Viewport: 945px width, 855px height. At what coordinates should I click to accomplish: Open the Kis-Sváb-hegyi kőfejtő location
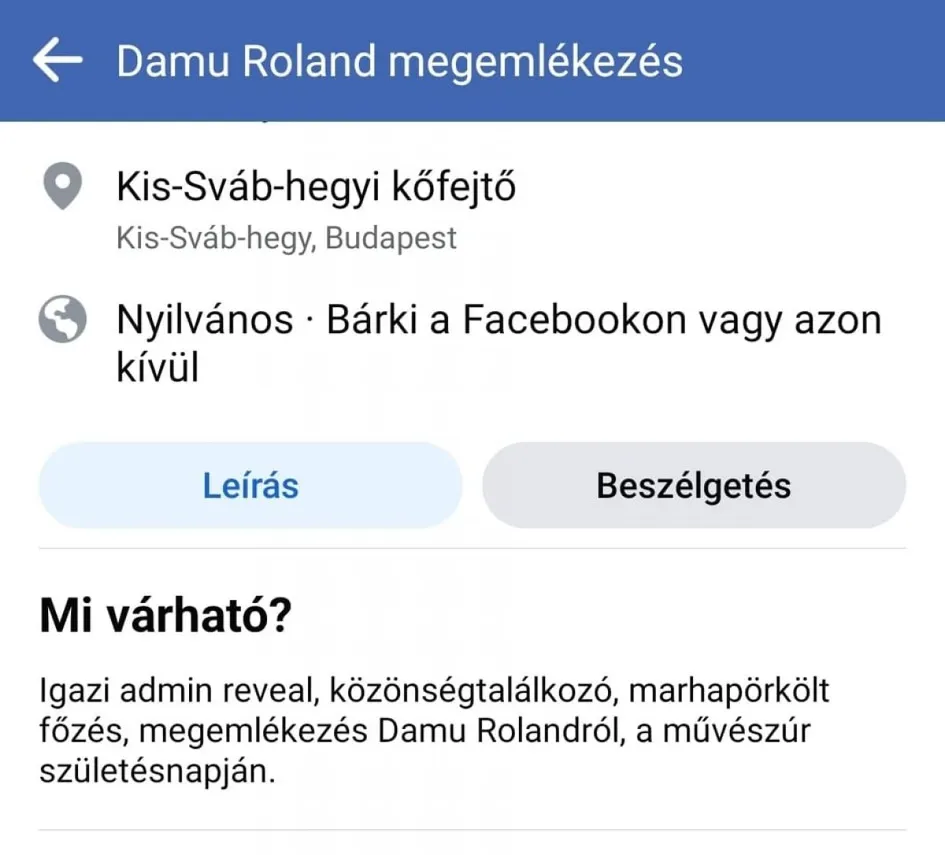316,188
